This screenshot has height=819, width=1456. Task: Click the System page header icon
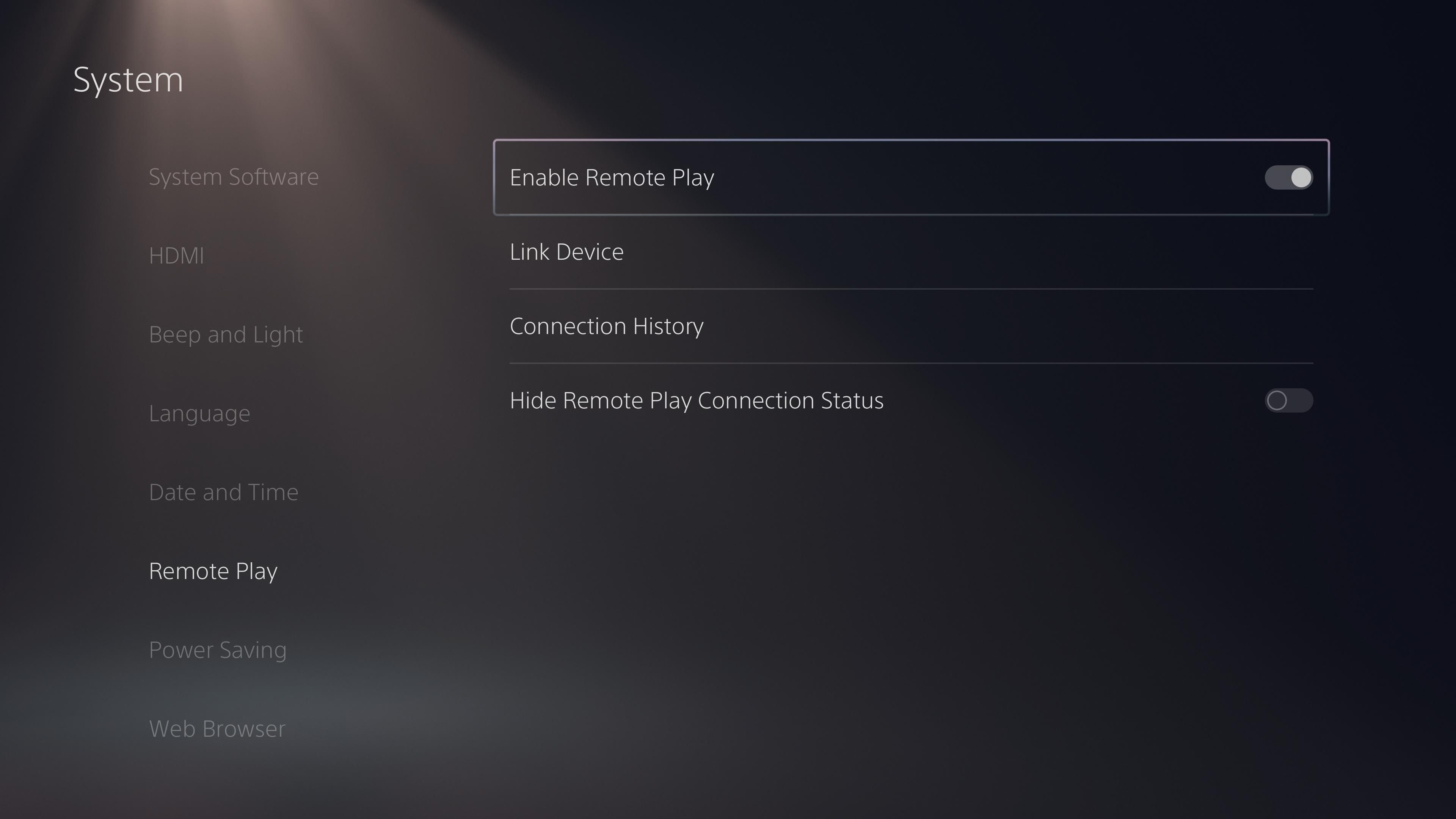128,78
